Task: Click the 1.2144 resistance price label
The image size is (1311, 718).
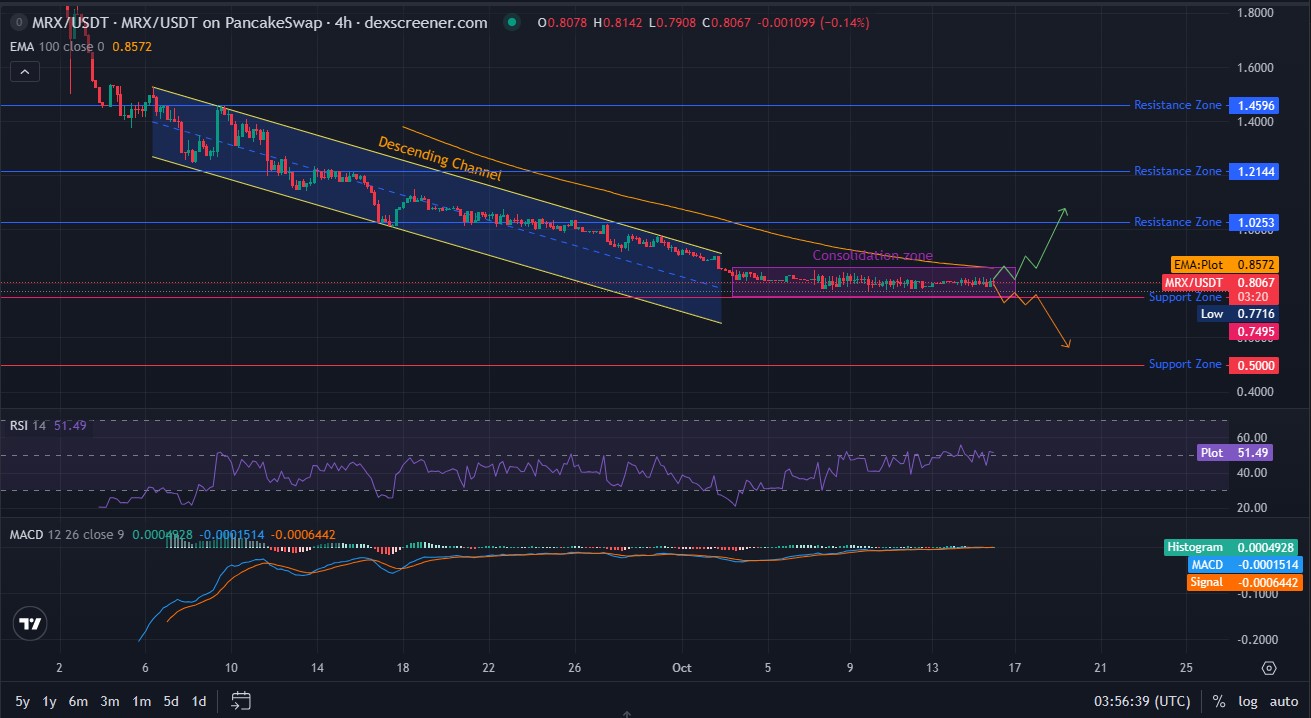Action: (1256, 171)
